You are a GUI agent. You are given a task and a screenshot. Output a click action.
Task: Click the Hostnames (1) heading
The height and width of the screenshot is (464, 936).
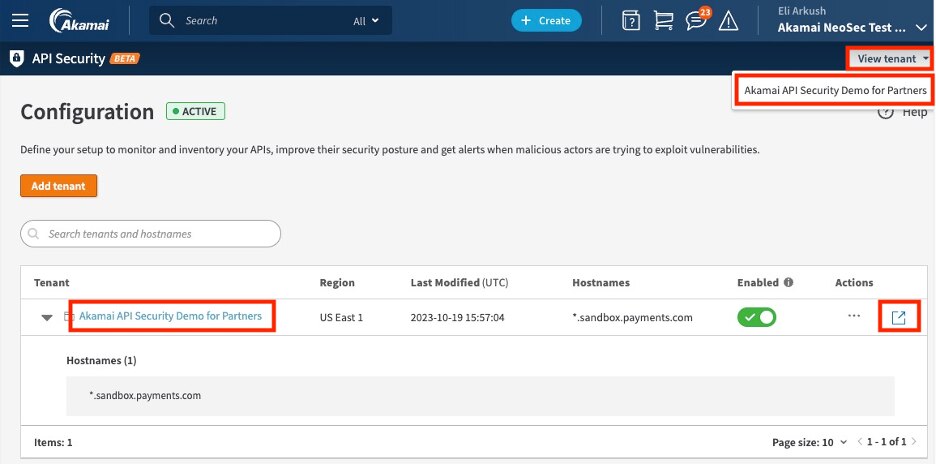click(x=101, y=361)
